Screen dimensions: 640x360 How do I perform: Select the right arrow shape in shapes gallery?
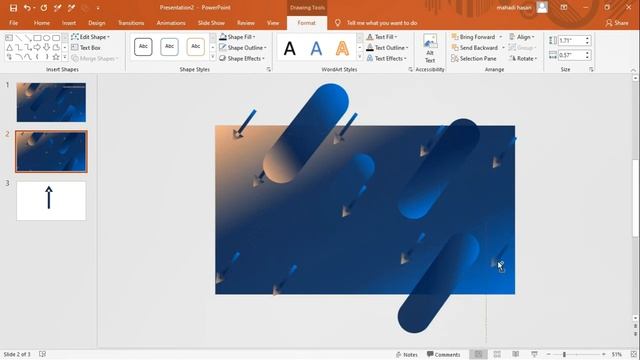37,47
